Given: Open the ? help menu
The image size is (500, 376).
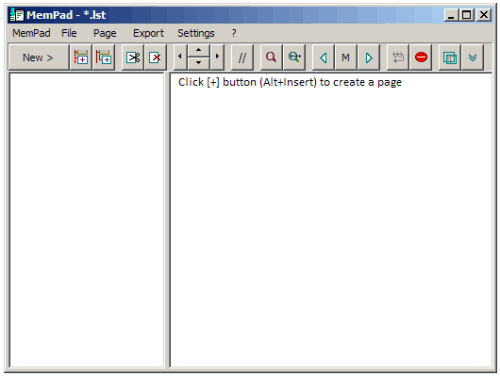Looking at the screenshot, I should click(234, 33).
